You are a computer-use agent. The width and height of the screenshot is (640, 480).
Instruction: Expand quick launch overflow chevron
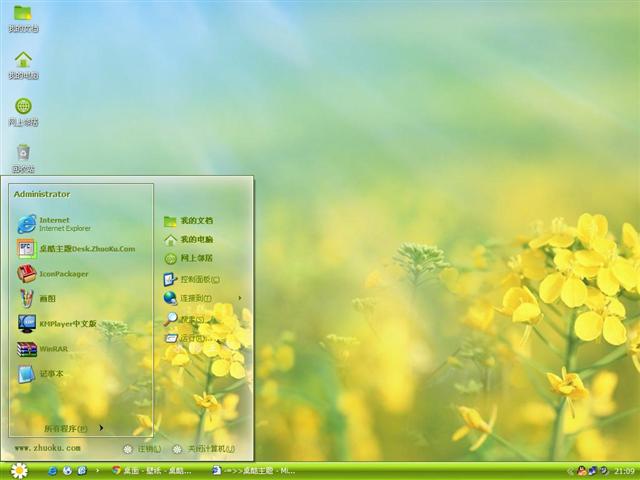97,471
